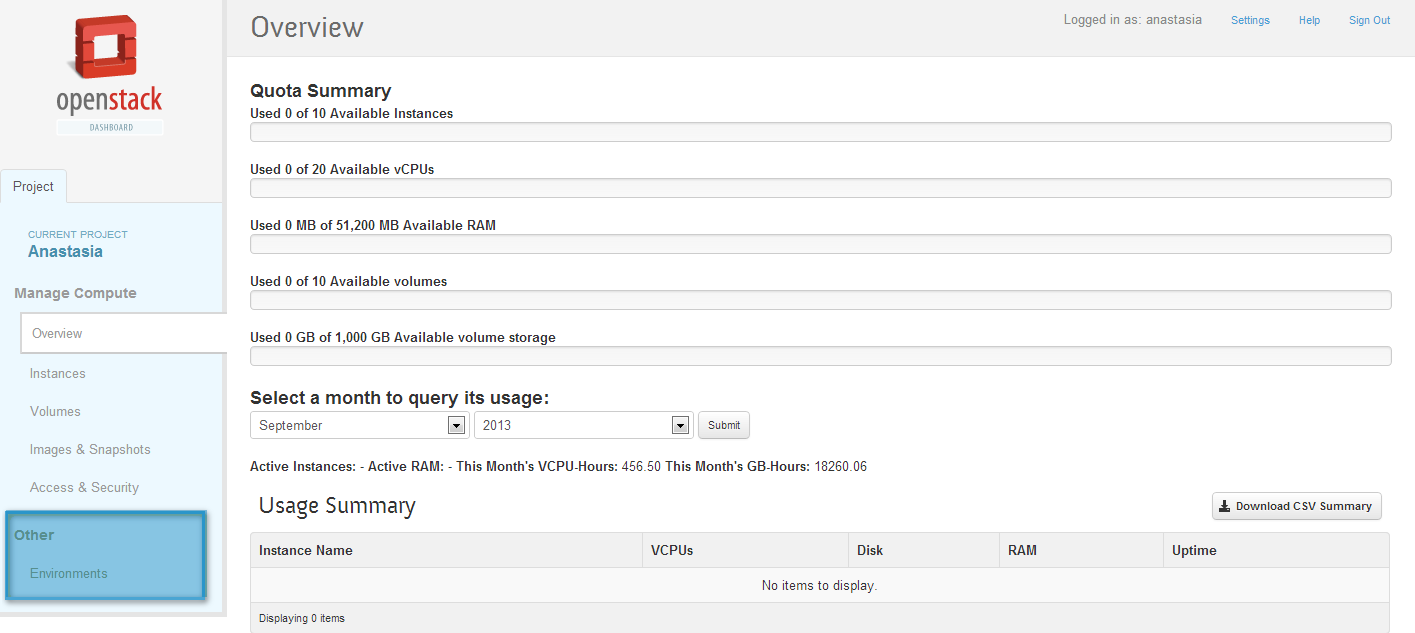Click the download icon on CSV Summary button
The height and width of the screenshot is (633, 1415).
1224,506
